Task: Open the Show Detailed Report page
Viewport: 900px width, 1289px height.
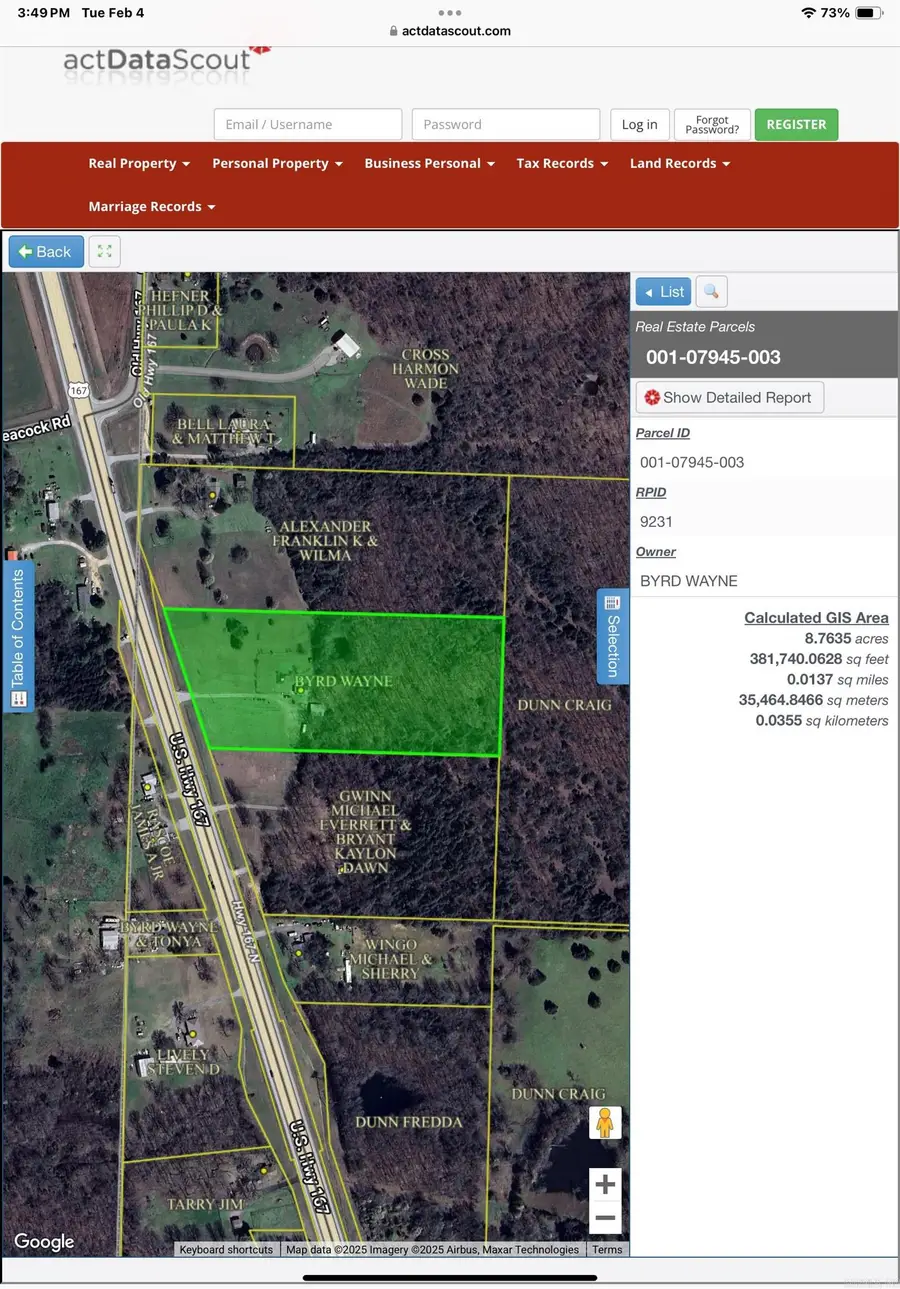Action: [x=729, y=397]
